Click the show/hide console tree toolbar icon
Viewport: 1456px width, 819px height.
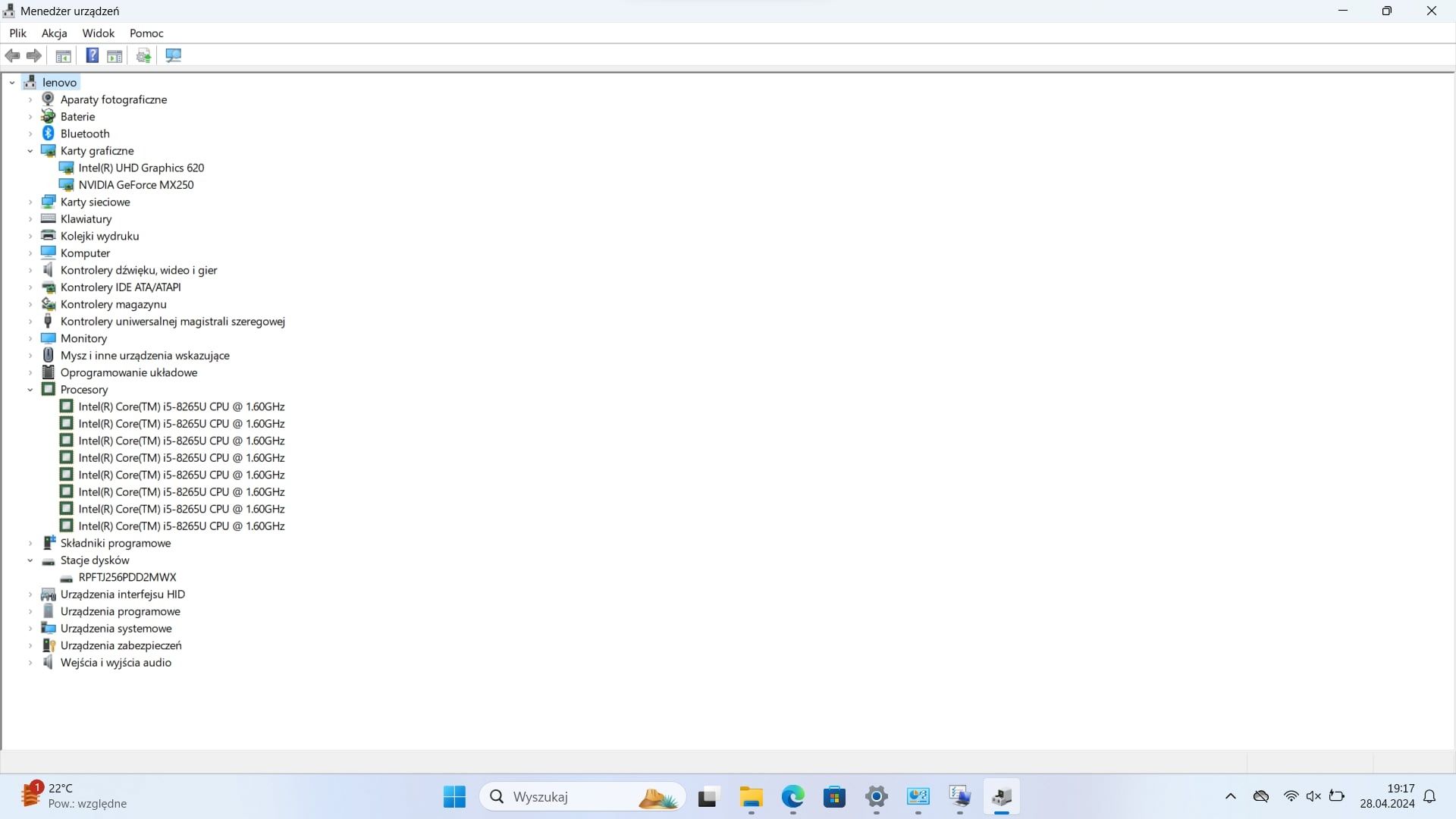coord(64,55)
